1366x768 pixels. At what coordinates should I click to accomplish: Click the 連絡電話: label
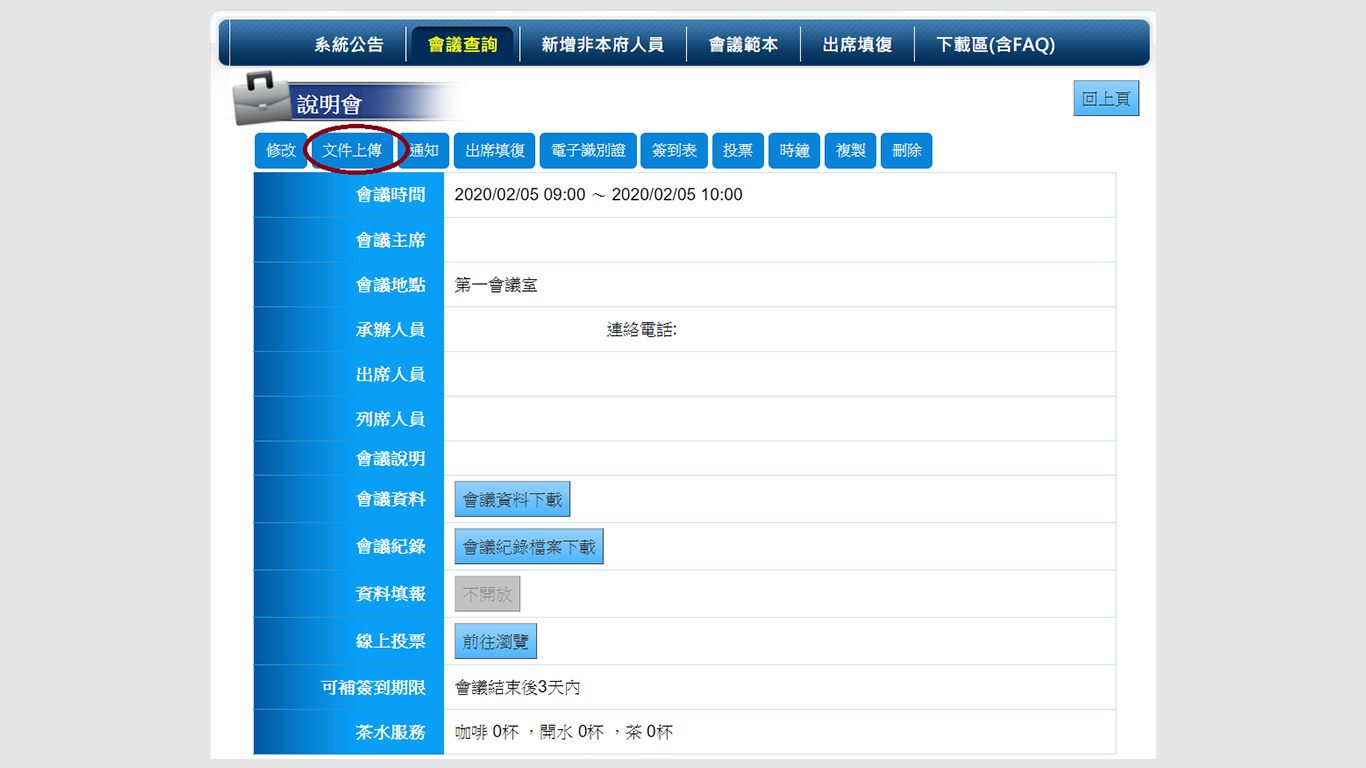pos(642,330)
